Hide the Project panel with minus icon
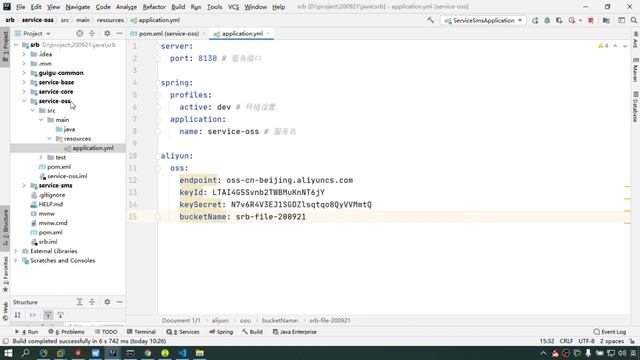This screenshot has height=360, width=640. 119,33
